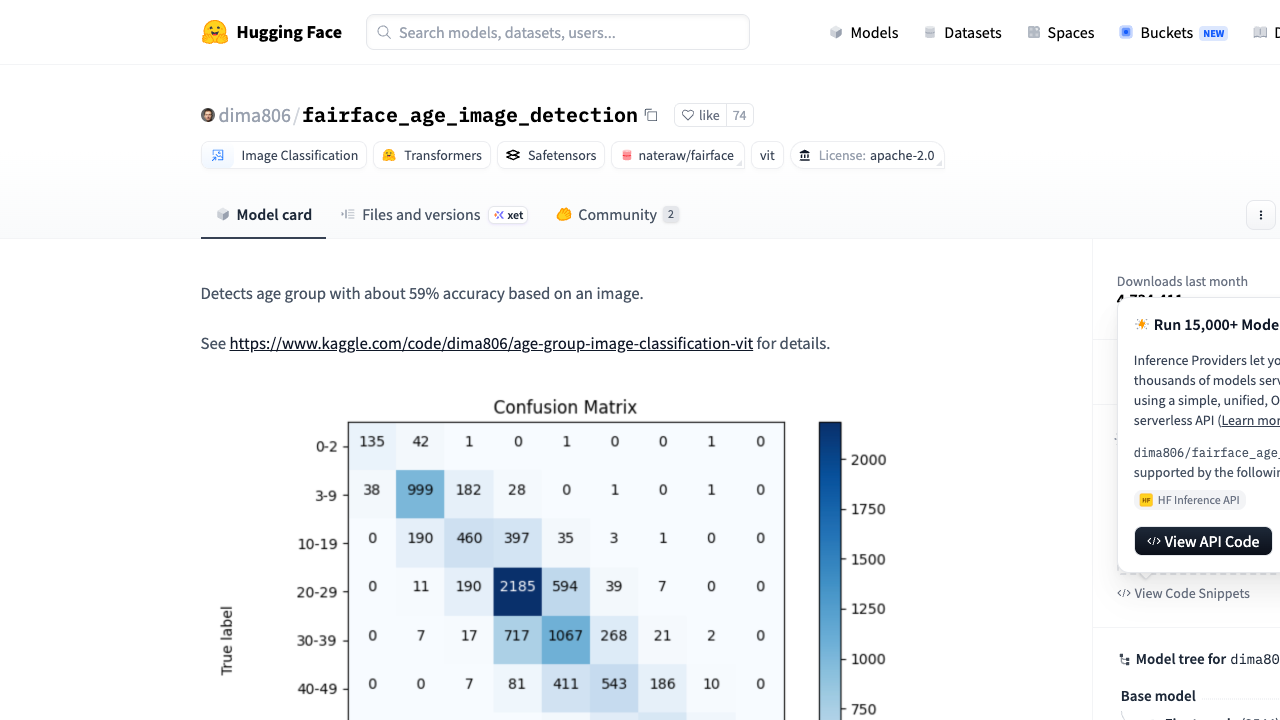Focus the search models input field

[558, 32]
